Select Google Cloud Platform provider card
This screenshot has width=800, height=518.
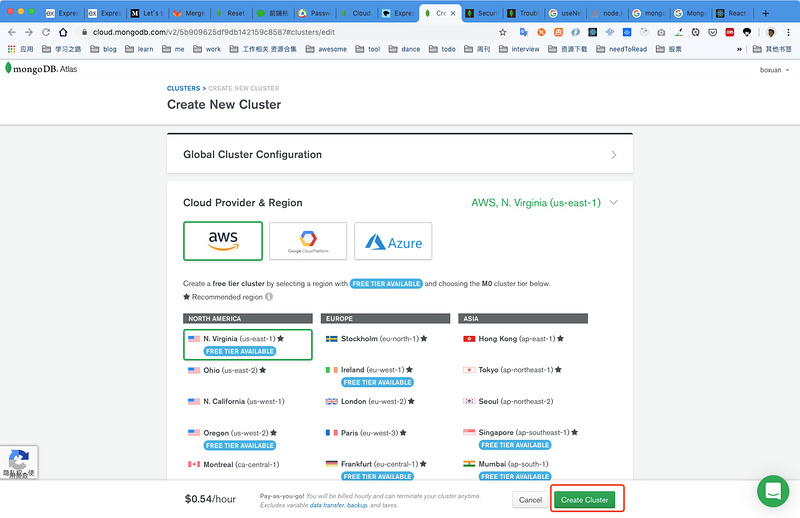[308, 241]
